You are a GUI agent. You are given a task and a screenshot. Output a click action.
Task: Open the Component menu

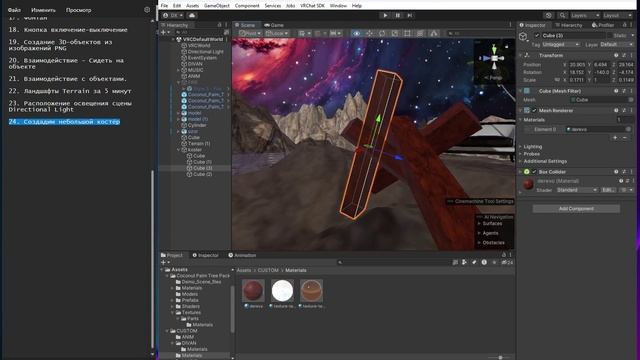pyautogui.click(x=247, y=6)
